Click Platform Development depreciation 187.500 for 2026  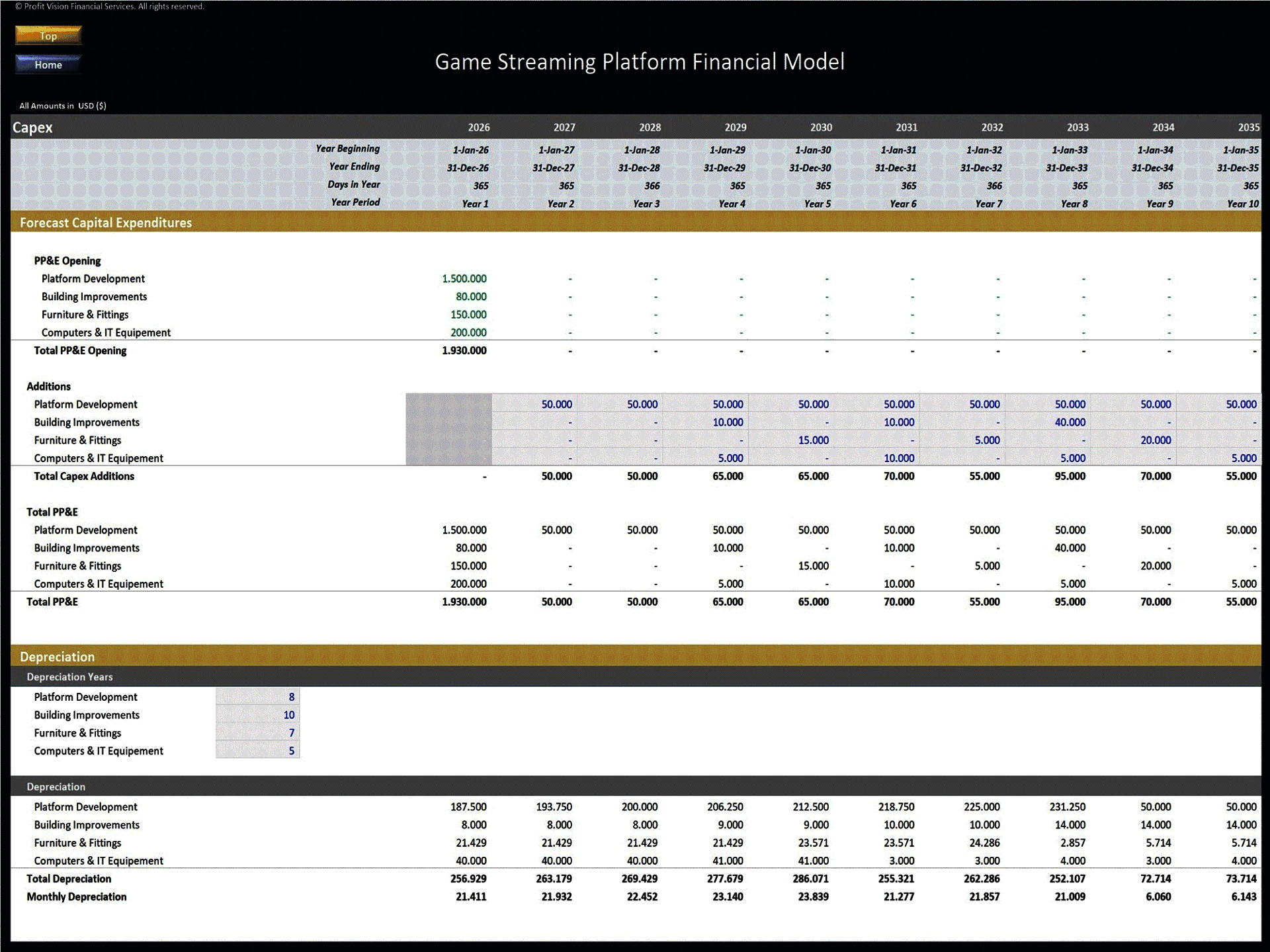pyautogui.click(x=468, y=807)
